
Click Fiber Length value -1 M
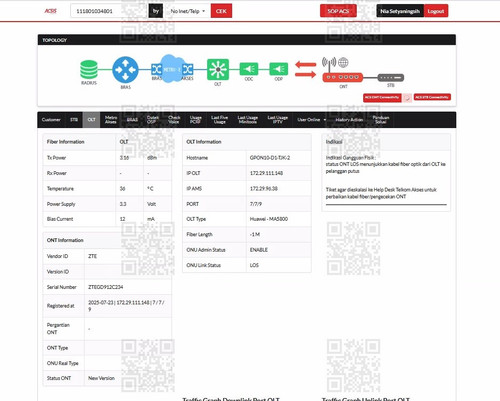(x=255, y=234)
